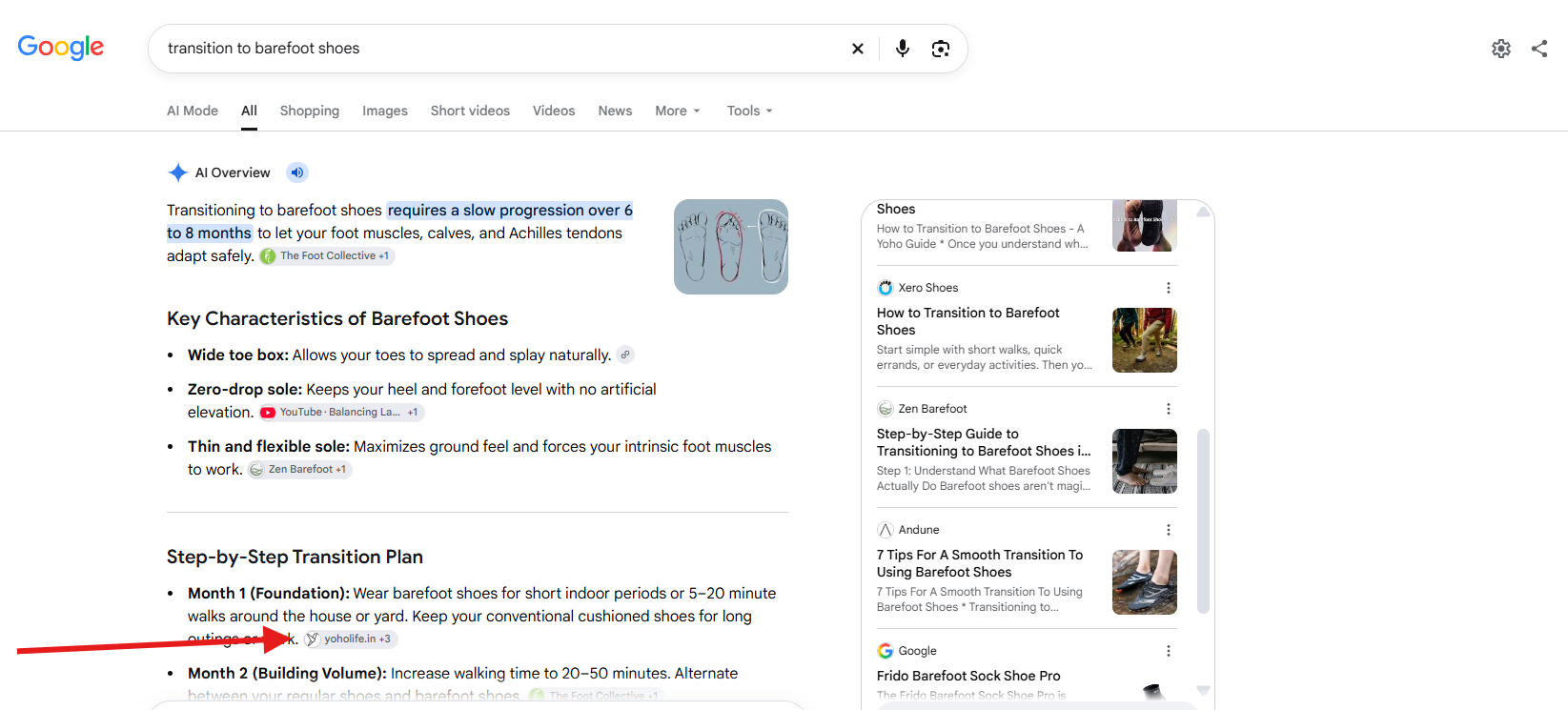
Task: Open more options for the Xero Shoes result
Action: (x=1169, y=288)
